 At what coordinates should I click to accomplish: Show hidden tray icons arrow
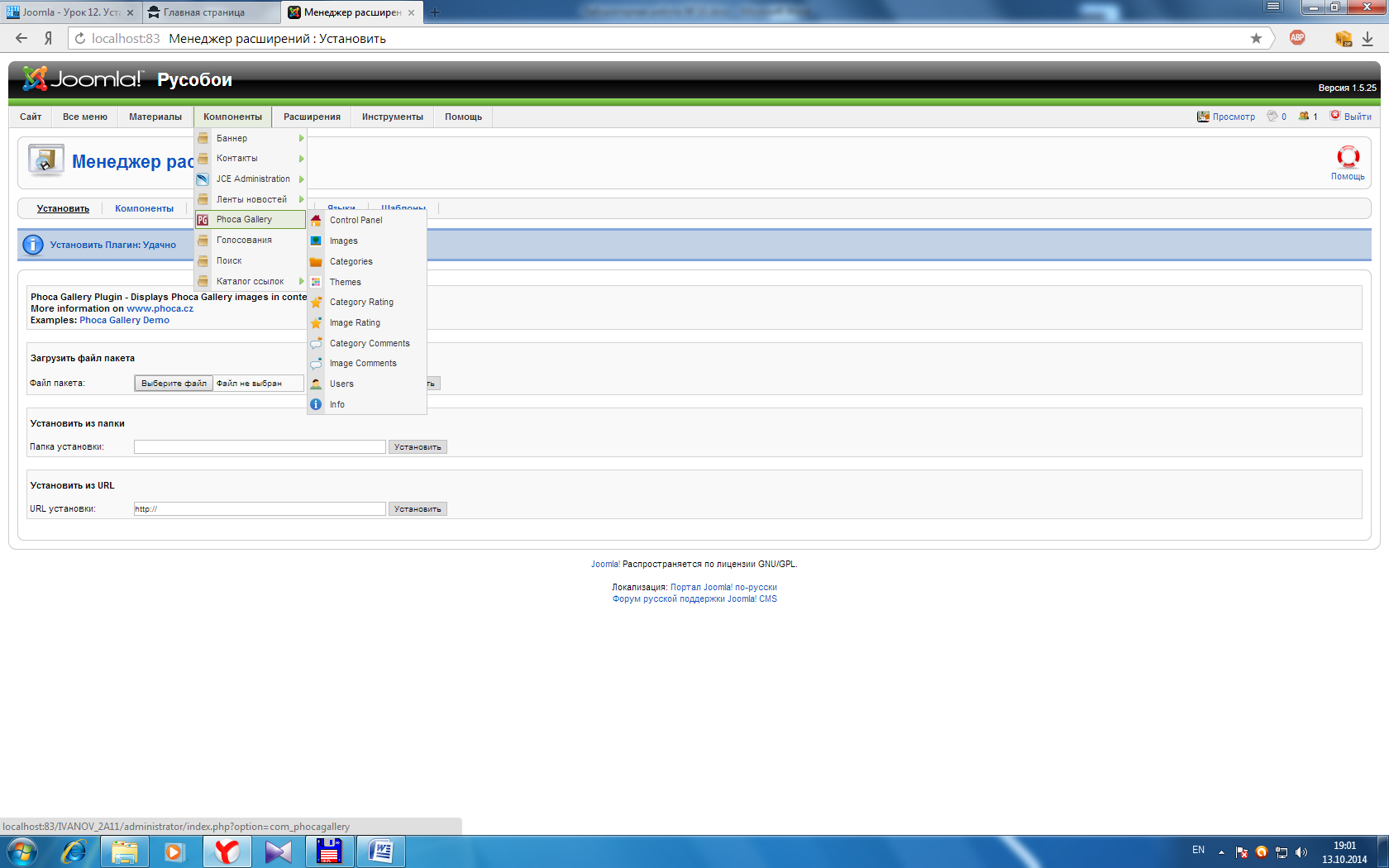pyautogui.click(x=1221, y=852)
